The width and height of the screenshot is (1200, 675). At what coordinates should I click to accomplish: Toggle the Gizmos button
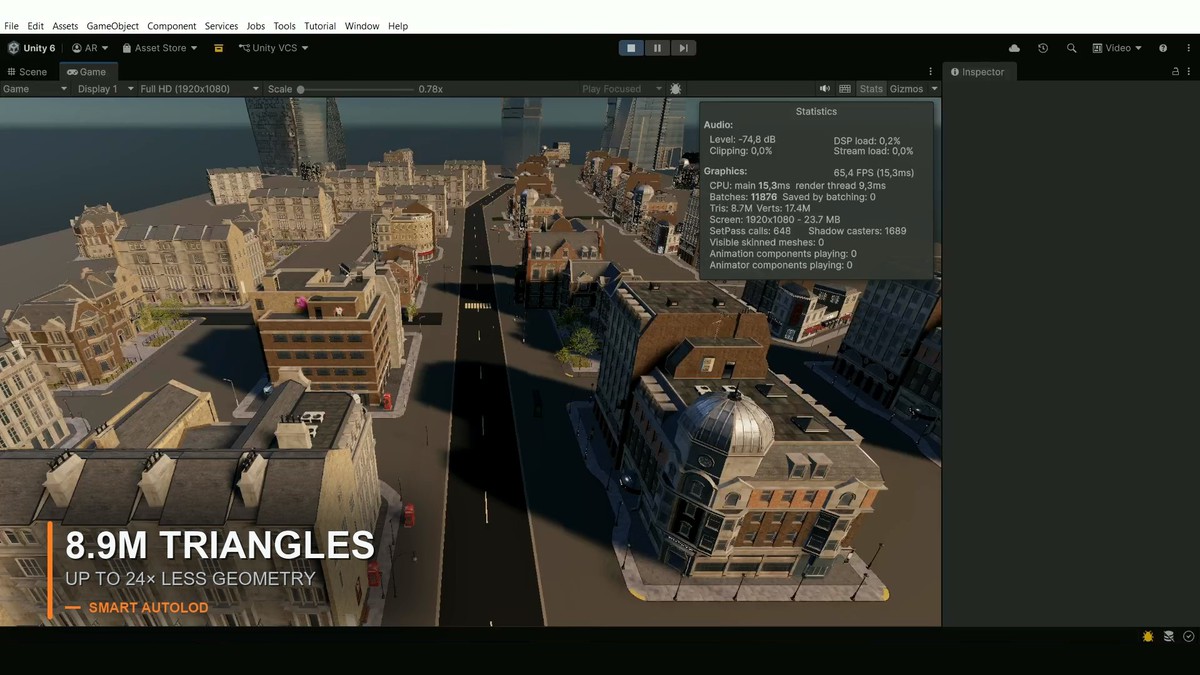click(907, 89)
